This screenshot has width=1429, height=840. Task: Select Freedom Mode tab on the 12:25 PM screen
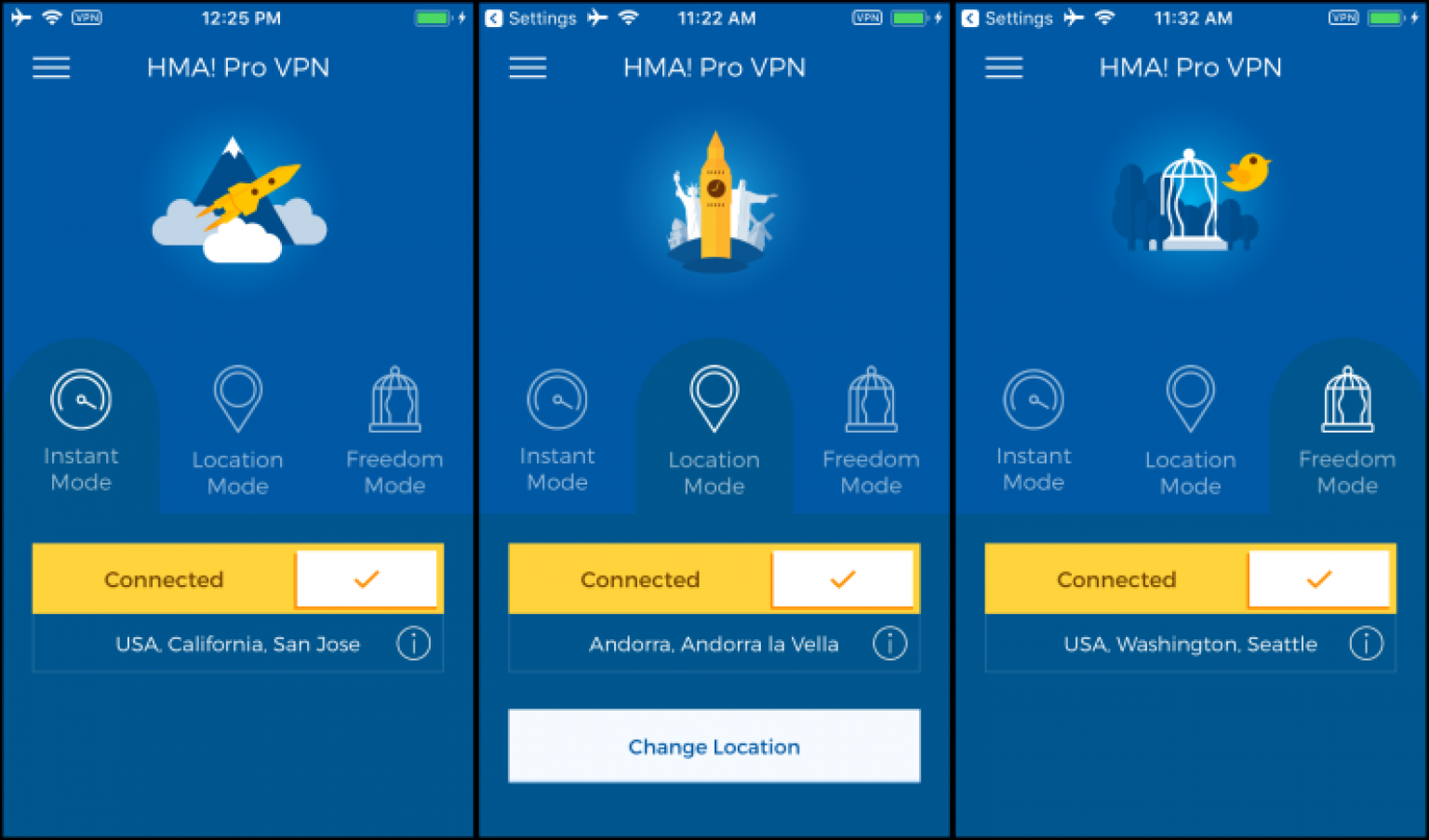pyautogui.click(x=394, y=432)
